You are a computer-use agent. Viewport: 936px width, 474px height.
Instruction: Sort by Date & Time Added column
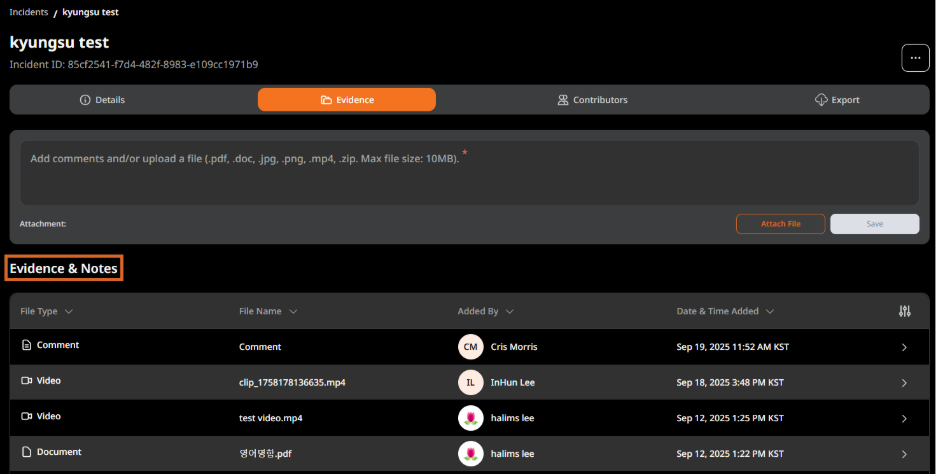click(725, 311)
